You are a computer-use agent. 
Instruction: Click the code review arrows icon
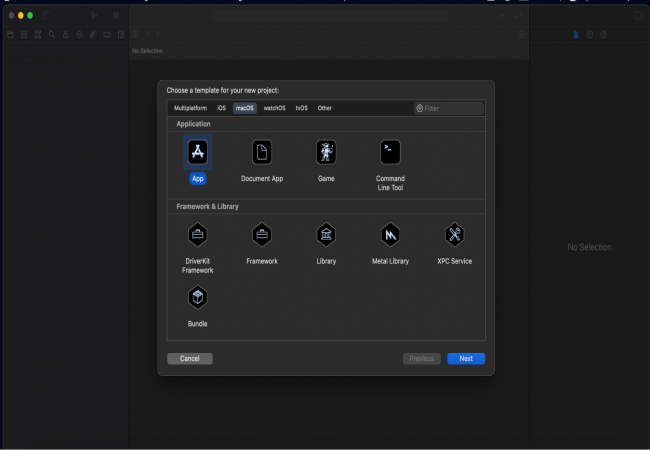pos(518,15)
